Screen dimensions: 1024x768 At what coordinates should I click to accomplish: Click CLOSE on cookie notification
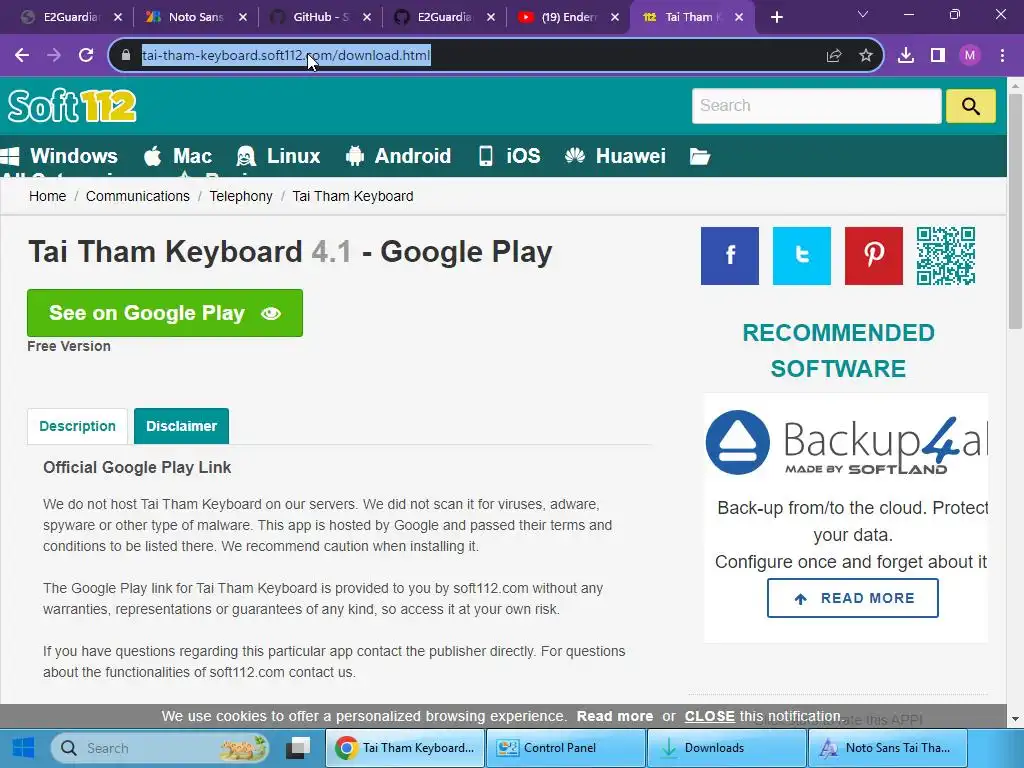click(x=709, y=716)
